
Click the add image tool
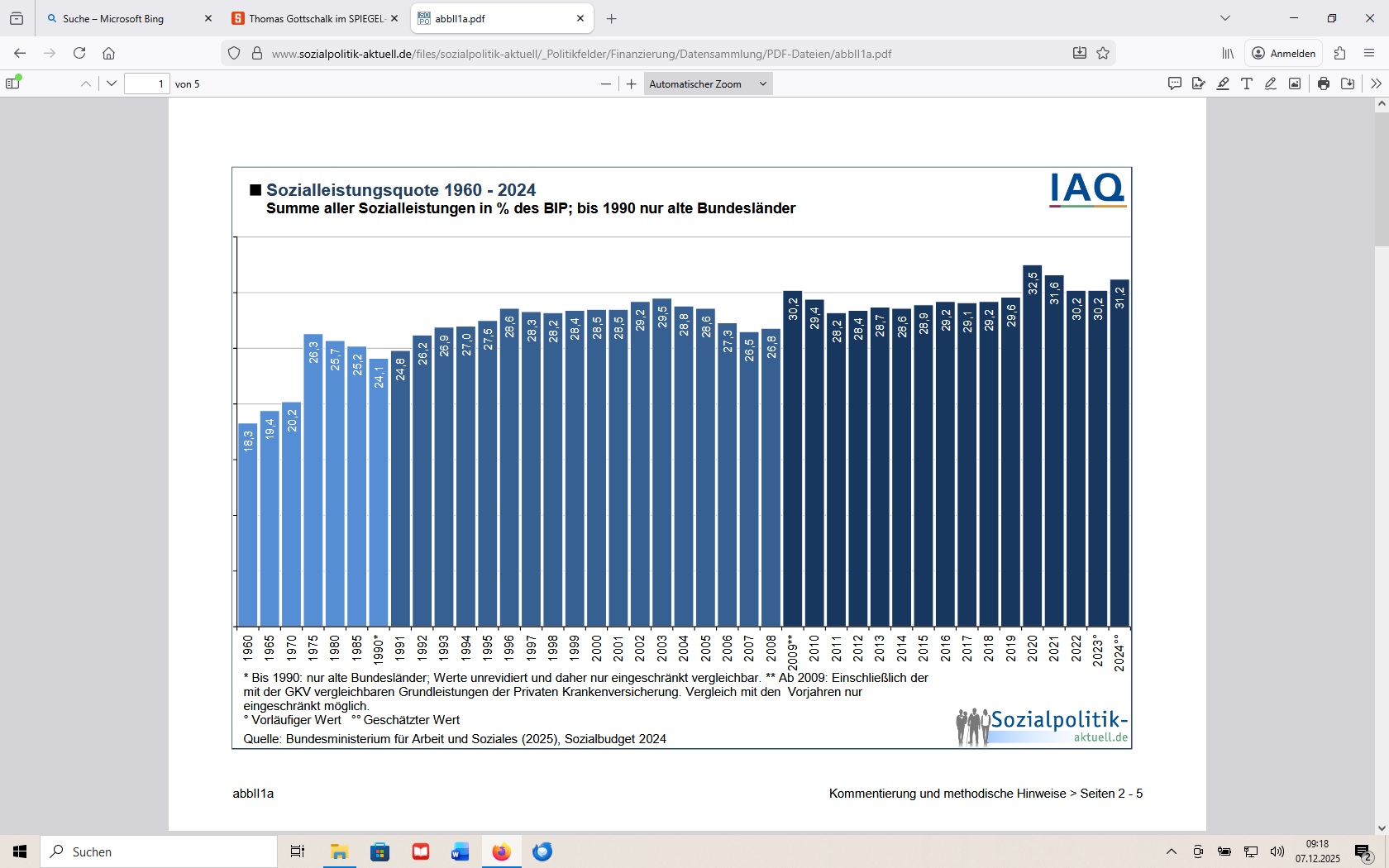[1295, 83]
